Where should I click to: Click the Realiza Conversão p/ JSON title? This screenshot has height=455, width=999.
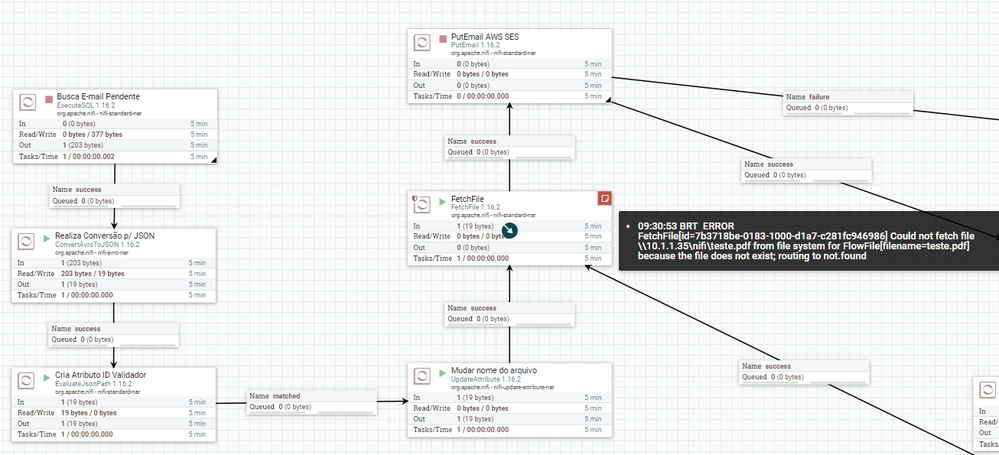[x=105, y=236]
